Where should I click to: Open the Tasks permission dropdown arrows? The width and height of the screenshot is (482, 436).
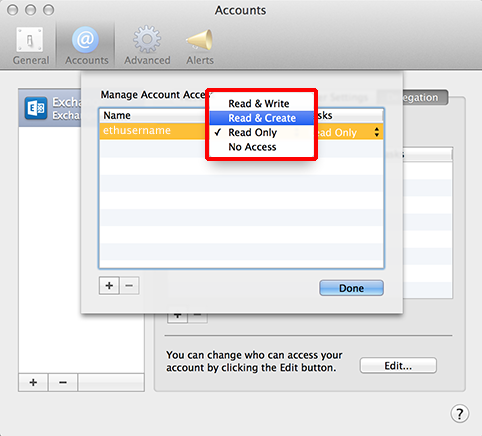tap(377, 132)
